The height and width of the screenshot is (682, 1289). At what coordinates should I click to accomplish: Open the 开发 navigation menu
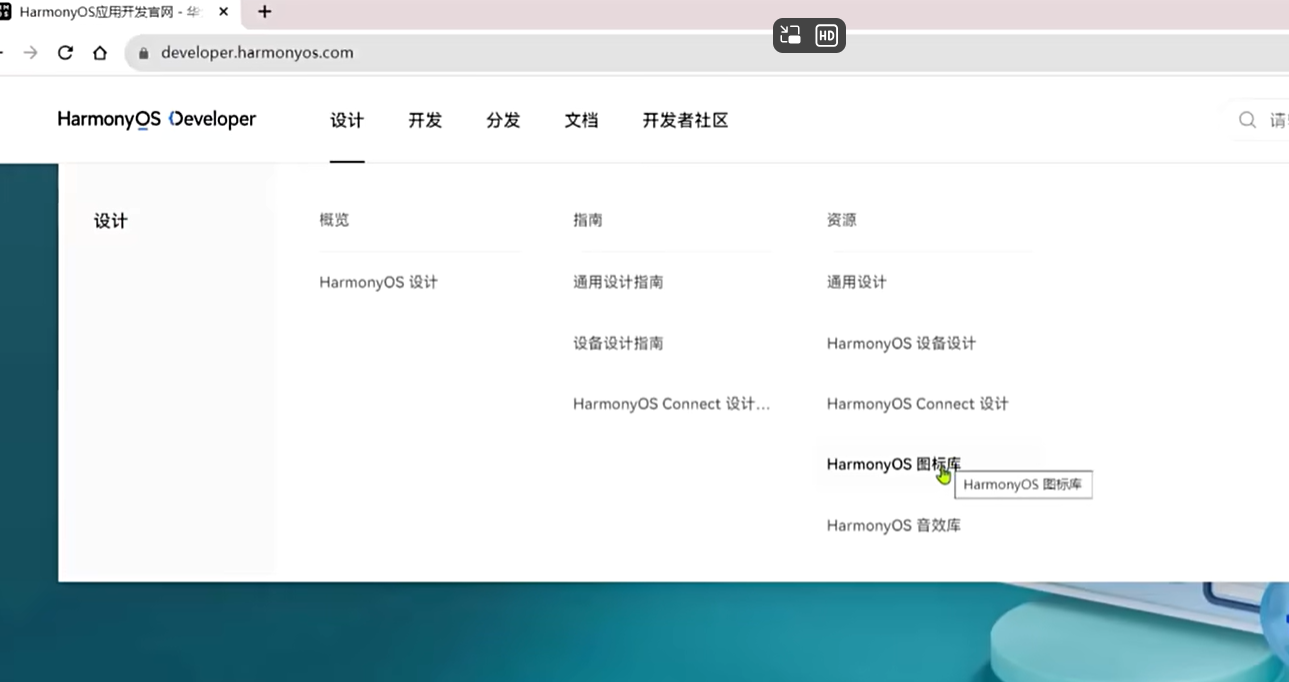click(425, 121)
